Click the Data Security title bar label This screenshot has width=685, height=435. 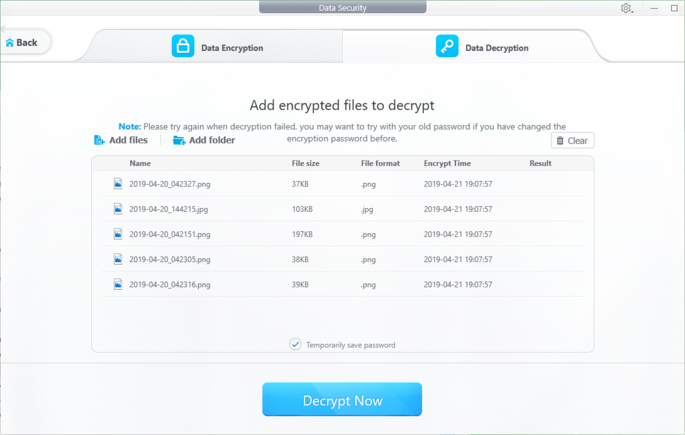342,8
